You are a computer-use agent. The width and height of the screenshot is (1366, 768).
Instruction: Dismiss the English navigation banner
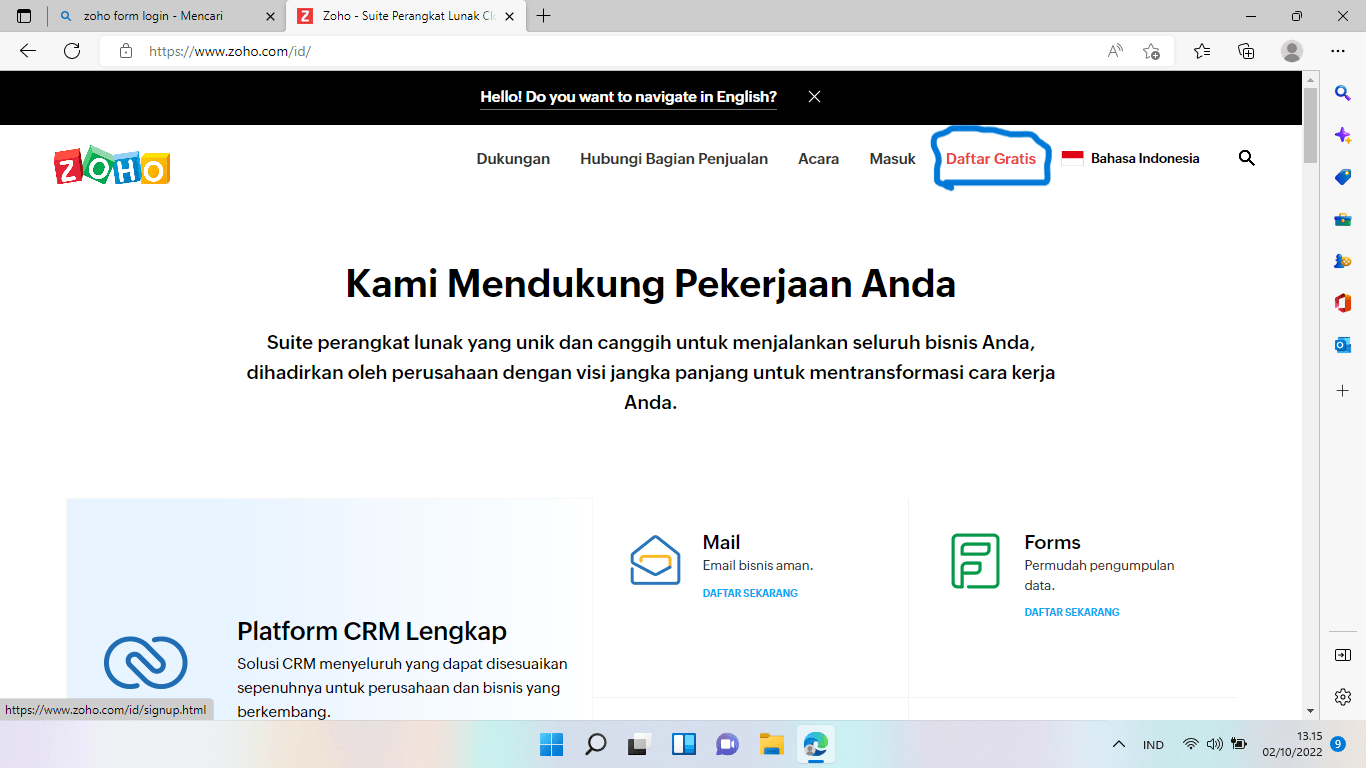[814, 97]
